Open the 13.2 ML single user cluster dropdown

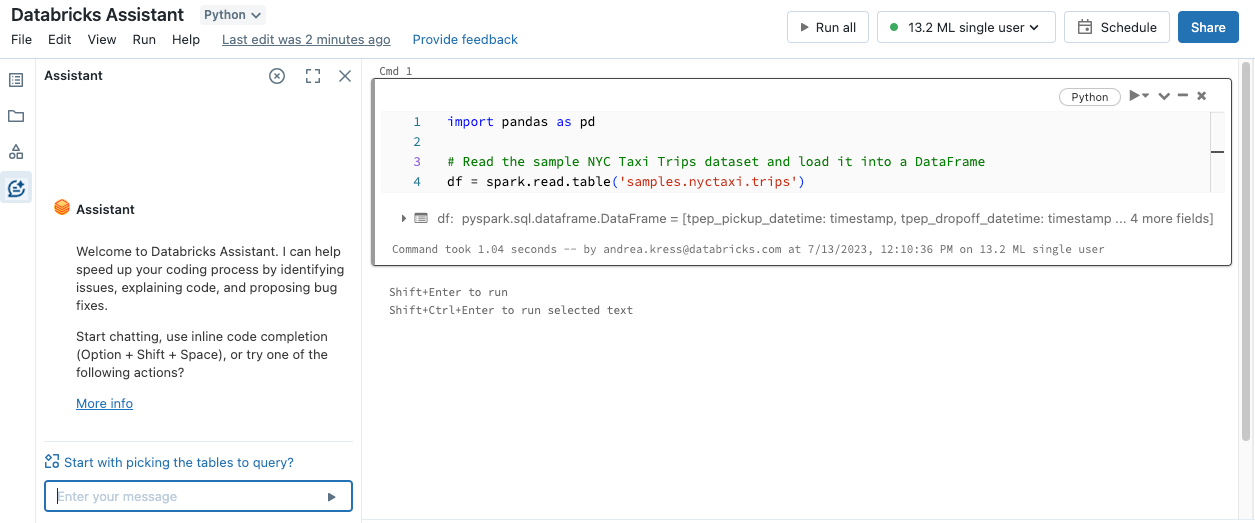(966, 28)
